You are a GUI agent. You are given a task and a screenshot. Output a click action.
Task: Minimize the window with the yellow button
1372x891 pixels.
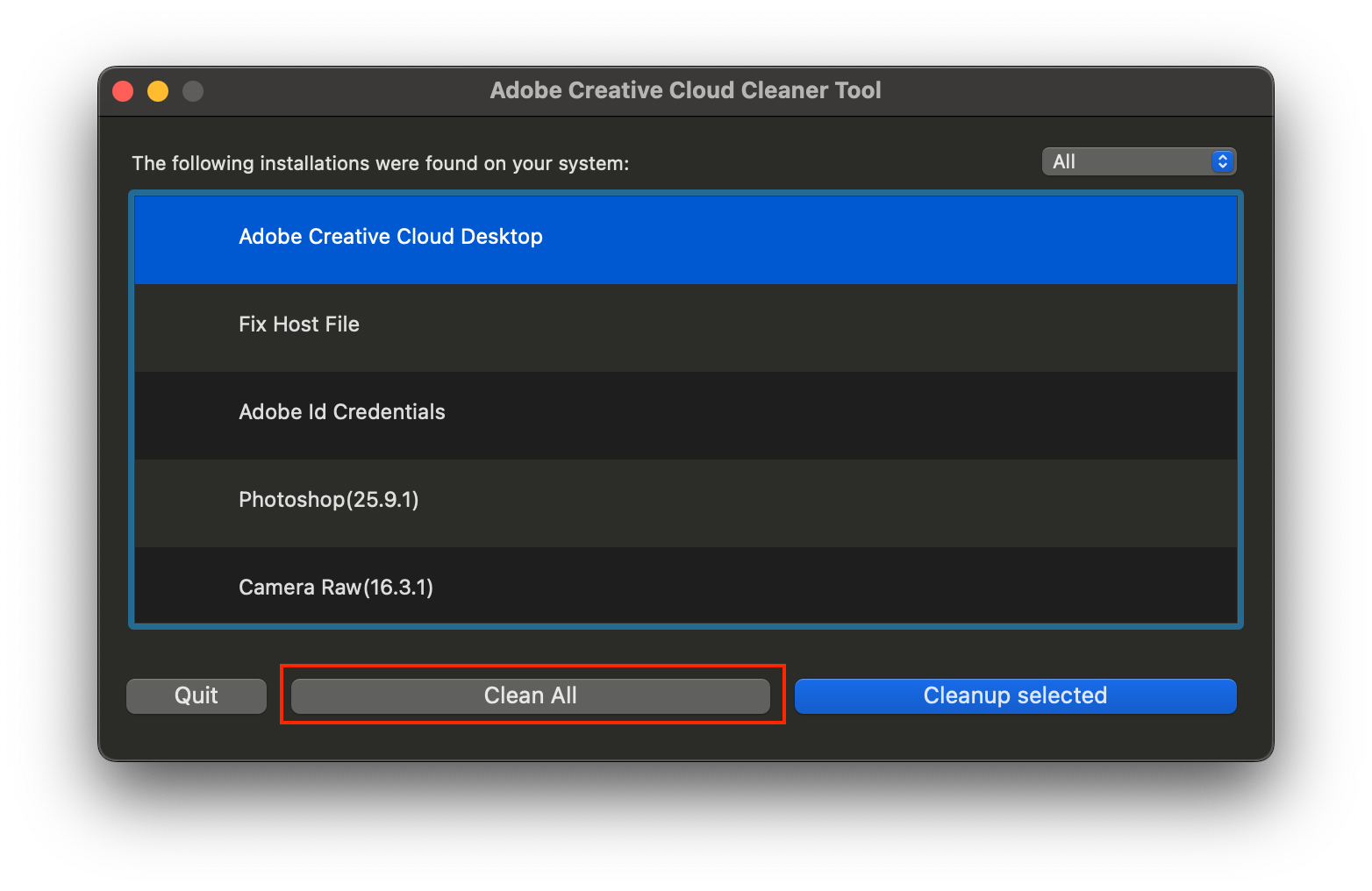(x=157, y=90)
